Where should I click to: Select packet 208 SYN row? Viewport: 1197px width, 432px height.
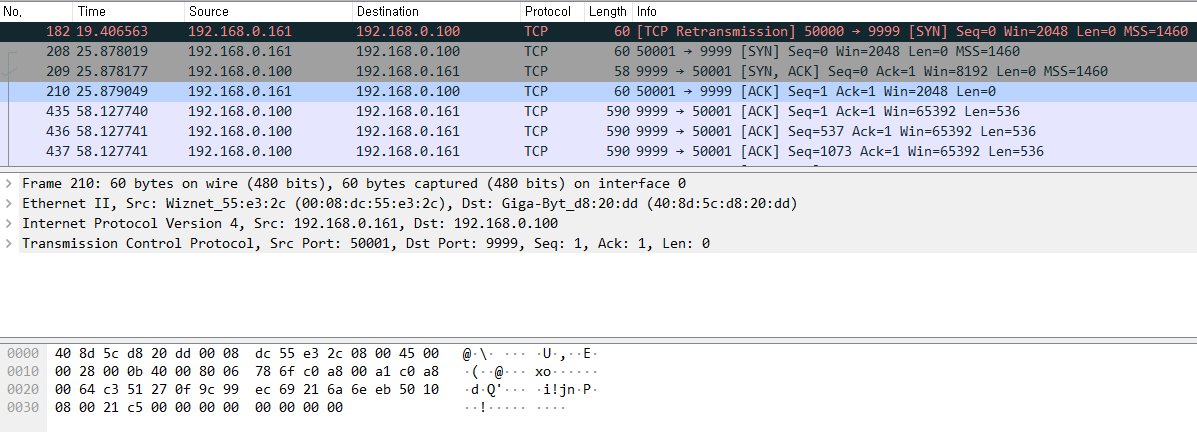point(598,51)
